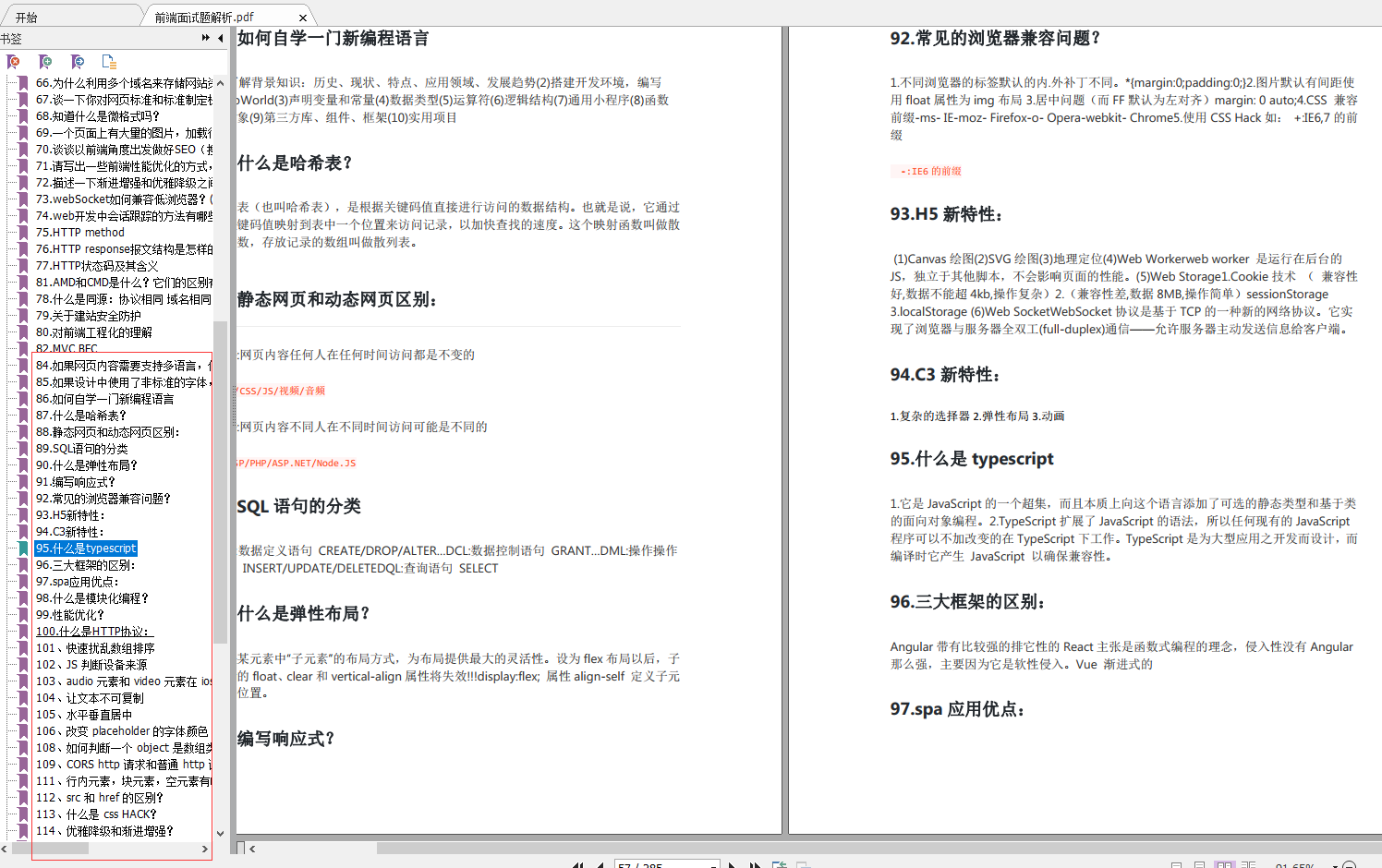This screenshot has width=1382, height=868.
Task: Click the bookmark icon beside 75.HTTP method
Action: click(23, 233)
